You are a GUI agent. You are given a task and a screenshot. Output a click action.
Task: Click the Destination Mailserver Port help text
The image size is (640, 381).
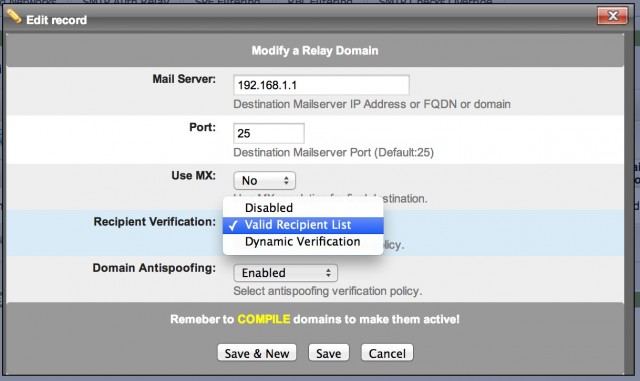333,152
